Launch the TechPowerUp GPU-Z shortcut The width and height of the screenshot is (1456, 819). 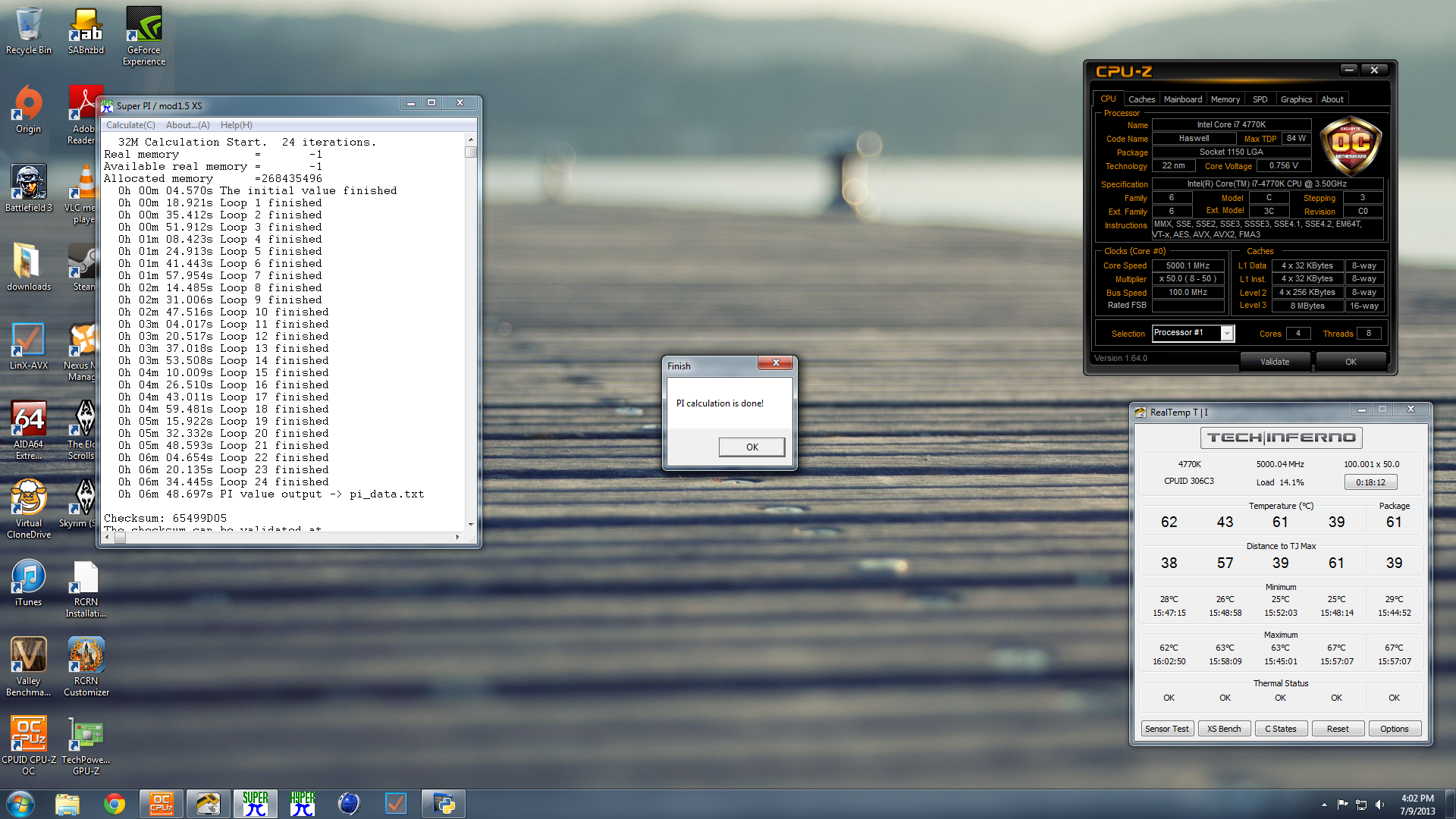[86, 746]
